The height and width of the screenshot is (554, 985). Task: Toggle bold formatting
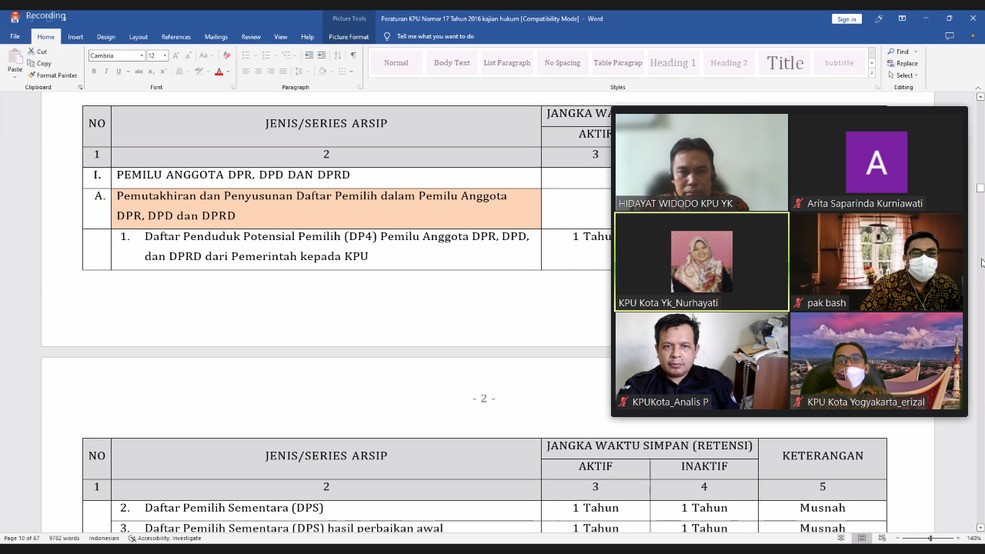tap(93, 71)
